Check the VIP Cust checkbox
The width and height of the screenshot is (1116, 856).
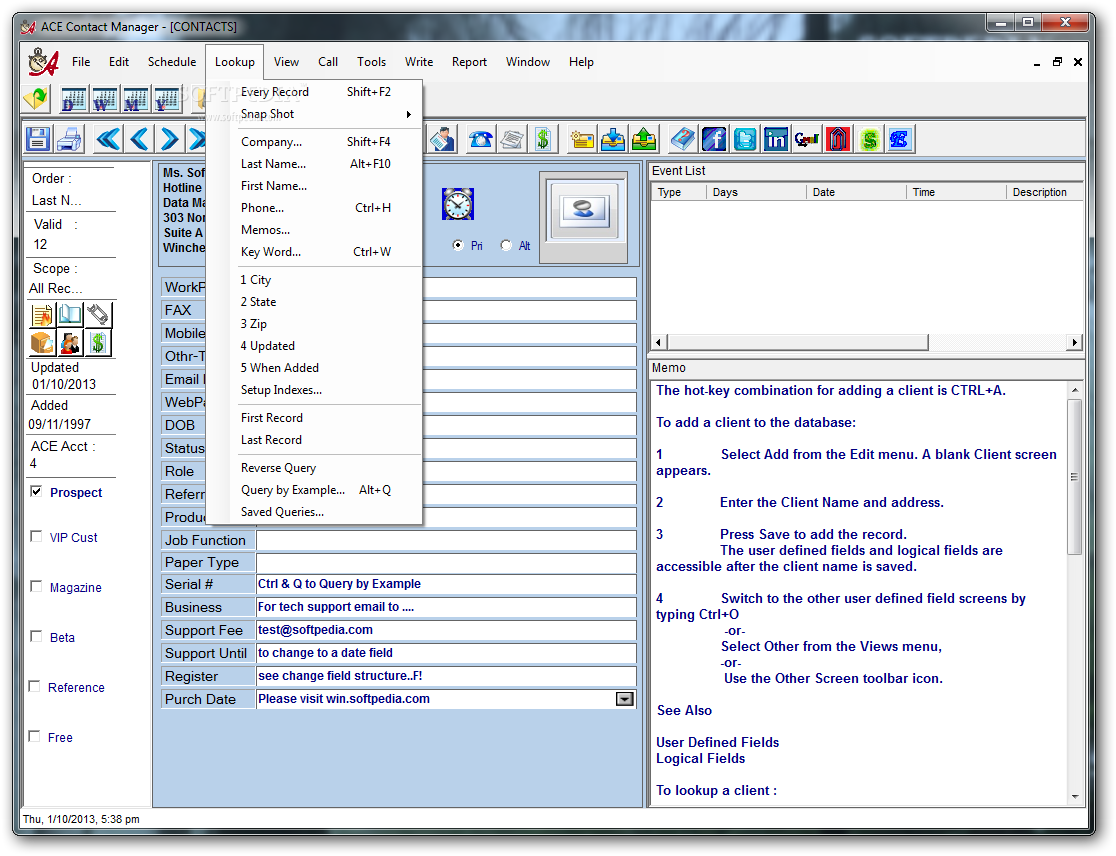click(x=36, y=537)
